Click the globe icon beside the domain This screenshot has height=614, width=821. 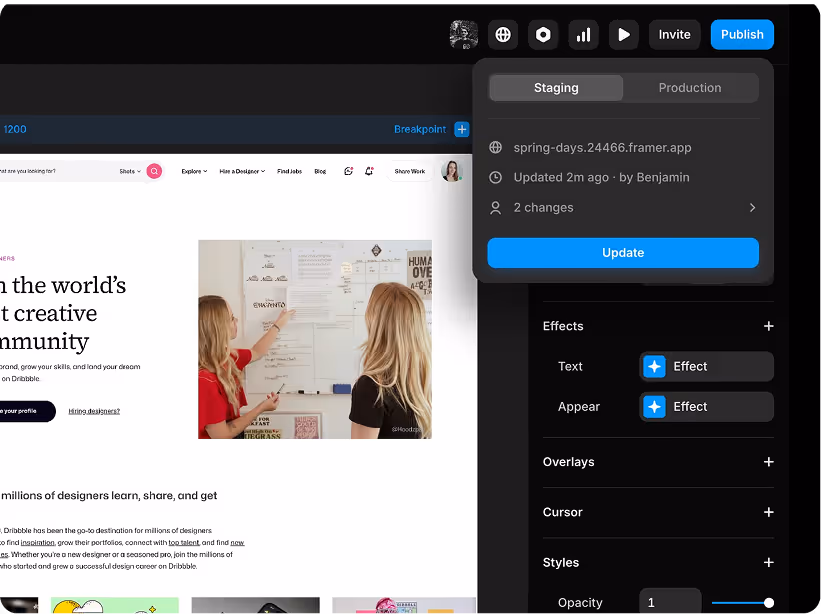click(x=495, y=148)
